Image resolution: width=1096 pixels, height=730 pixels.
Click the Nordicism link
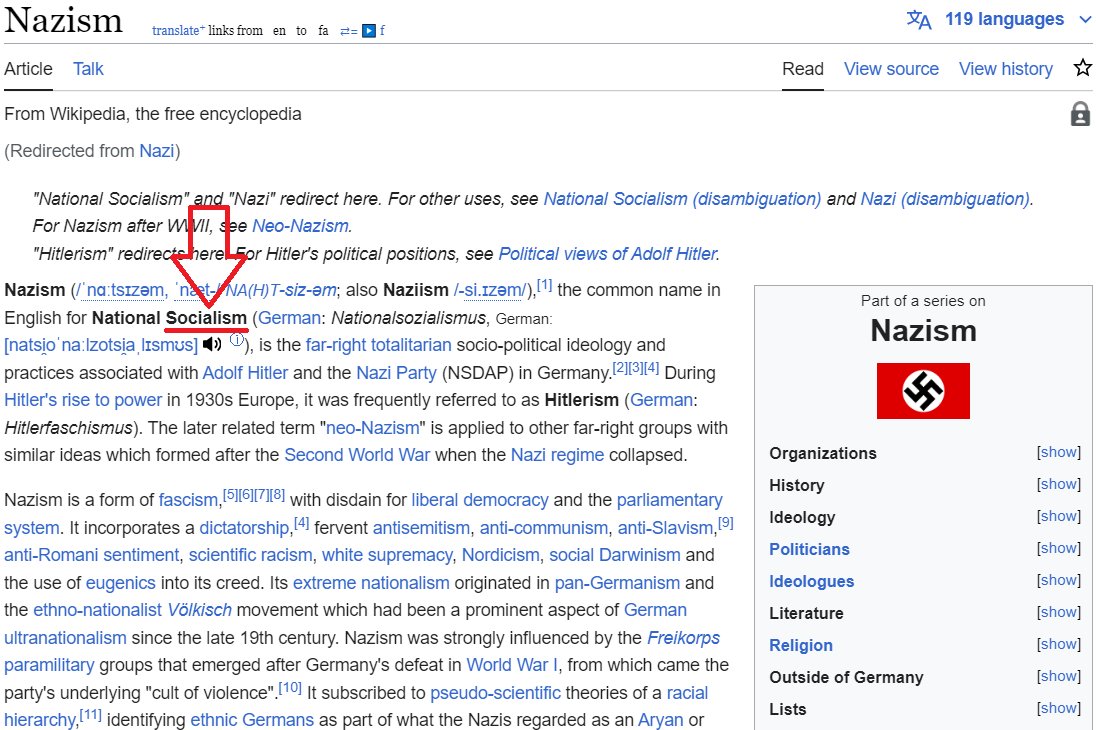500,555
